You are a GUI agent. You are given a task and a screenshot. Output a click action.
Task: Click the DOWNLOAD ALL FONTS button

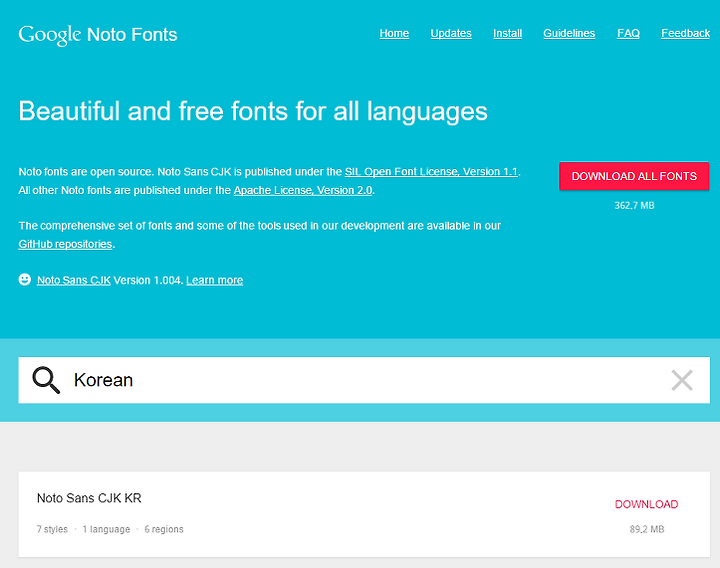coord(634,176)
